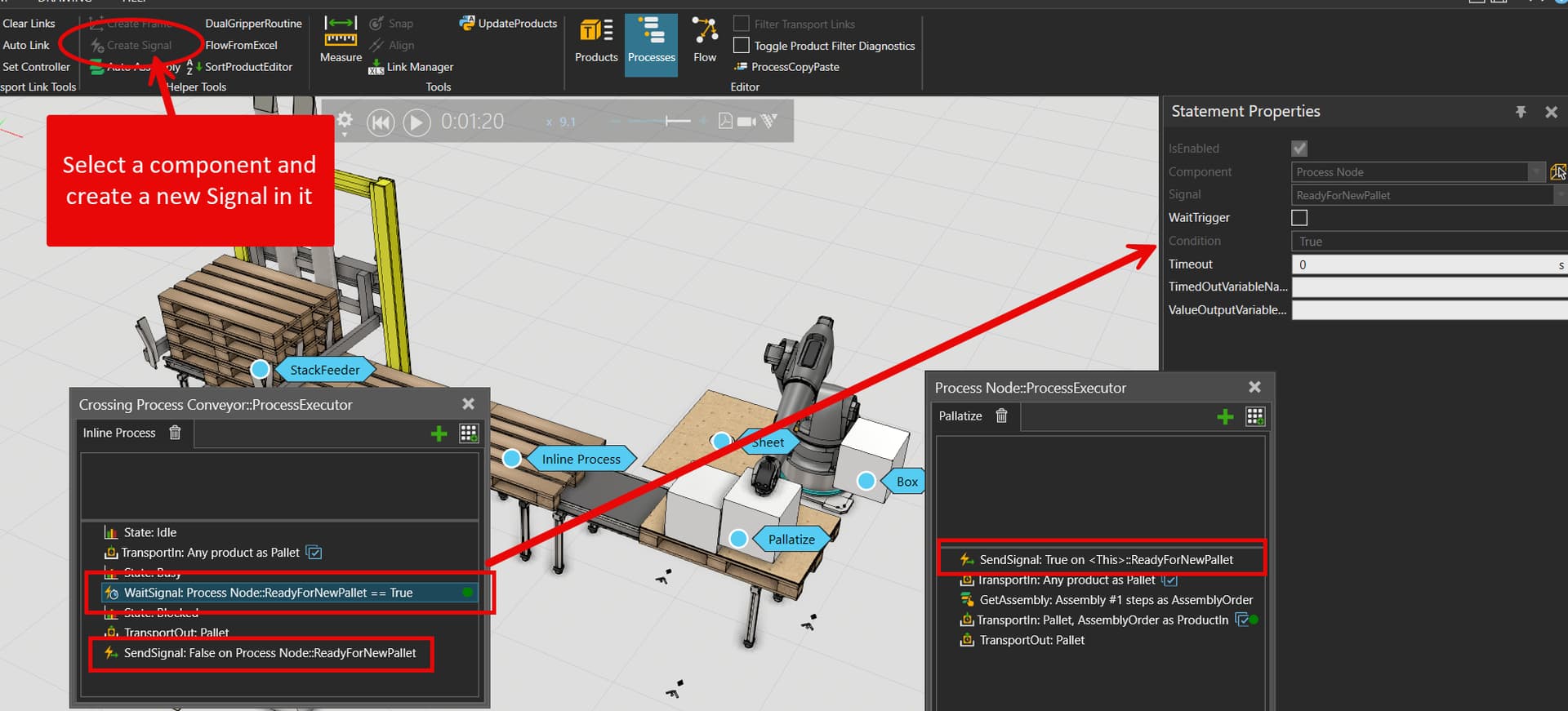Open grid icon in Crossing Process Conveyor panel
The height and width of the screenshot is (711, 1568).
[469, 433]
